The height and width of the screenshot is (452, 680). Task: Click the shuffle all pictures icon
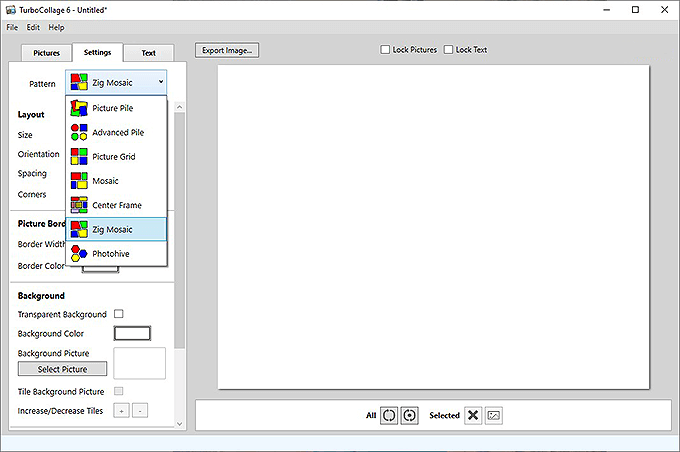tap(389, 416)
